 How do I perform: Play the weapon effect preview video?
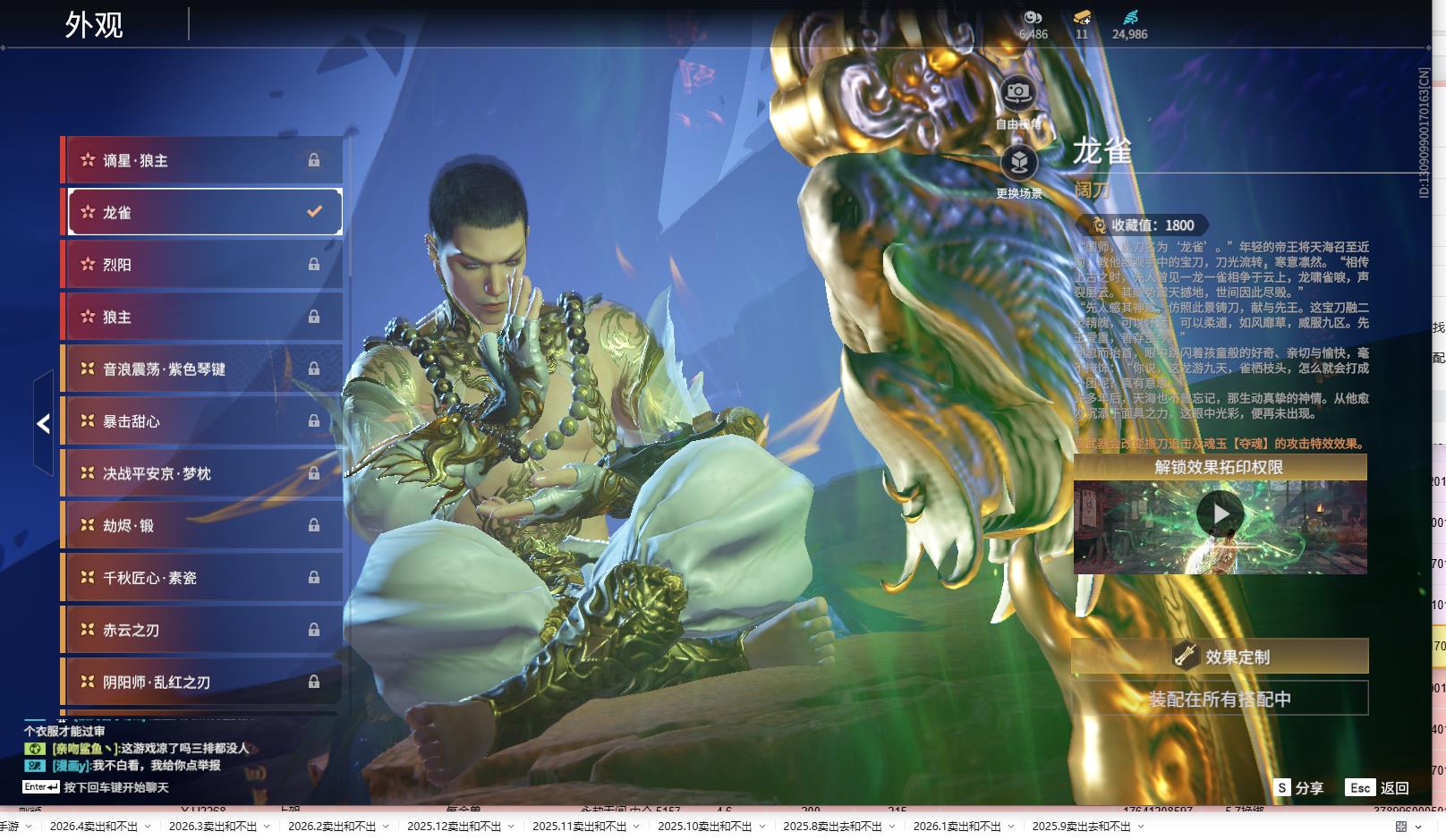pos(1220,514)
